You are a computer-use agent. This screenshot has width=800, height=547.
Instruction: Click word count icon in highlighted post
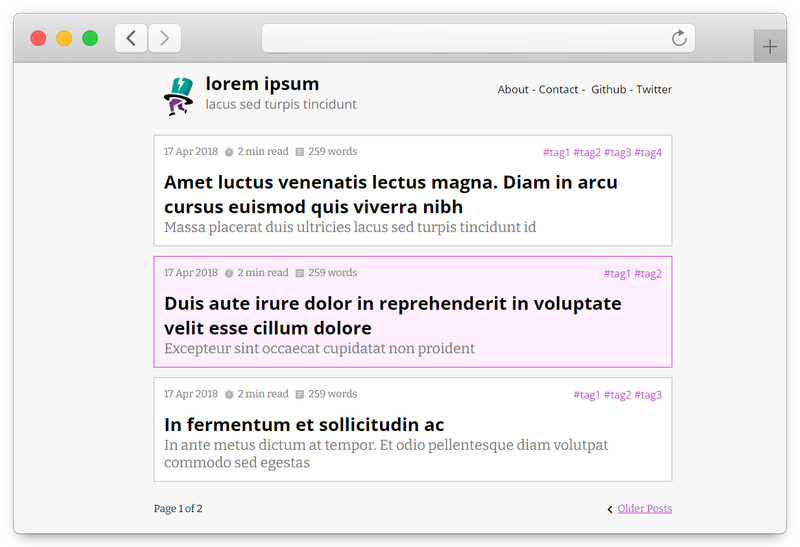pyautogui.click(x=300, y=274)
